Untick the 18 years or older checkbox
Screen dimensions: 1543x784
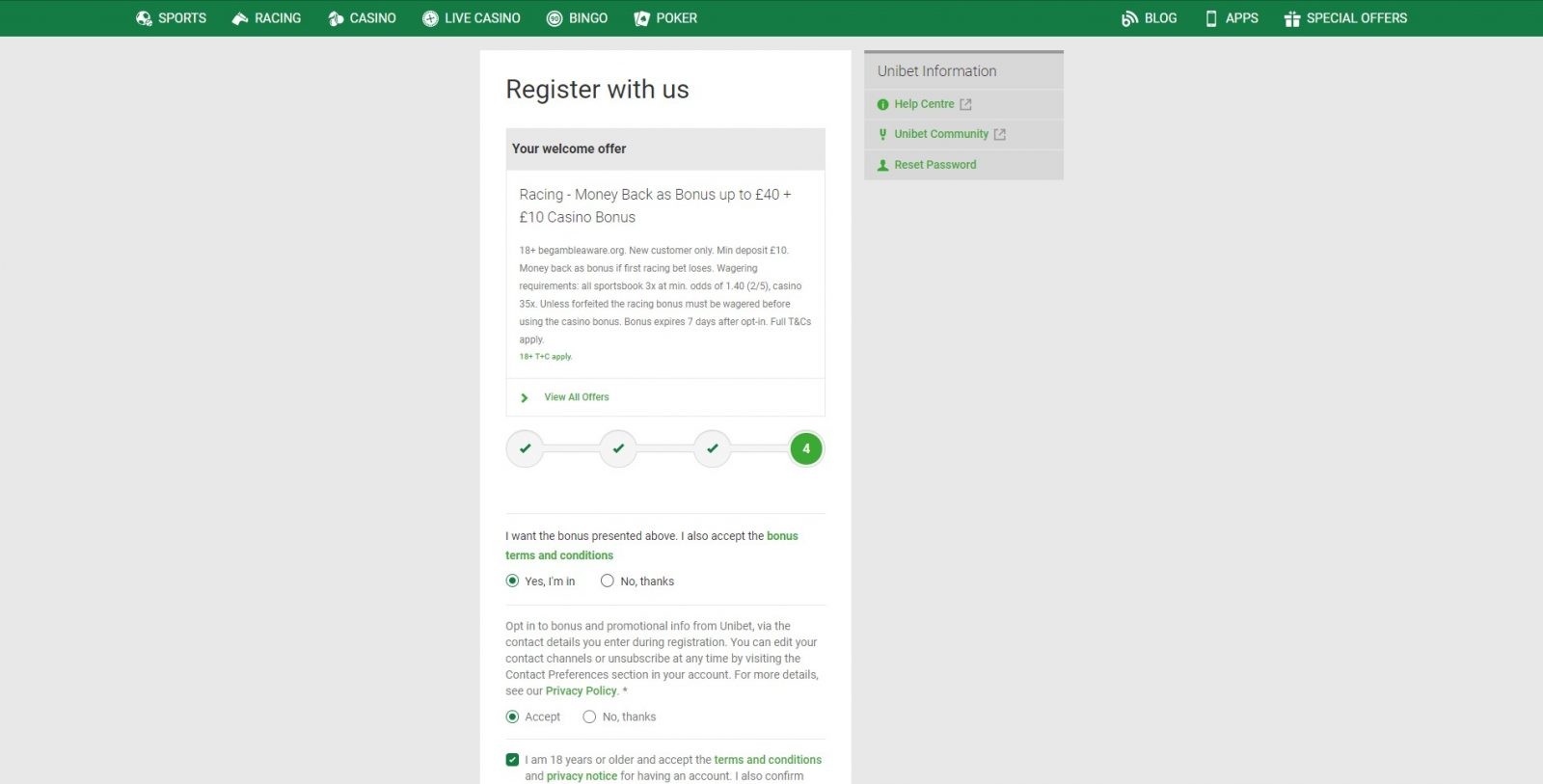pyautogui.click(x=512, y=760)
